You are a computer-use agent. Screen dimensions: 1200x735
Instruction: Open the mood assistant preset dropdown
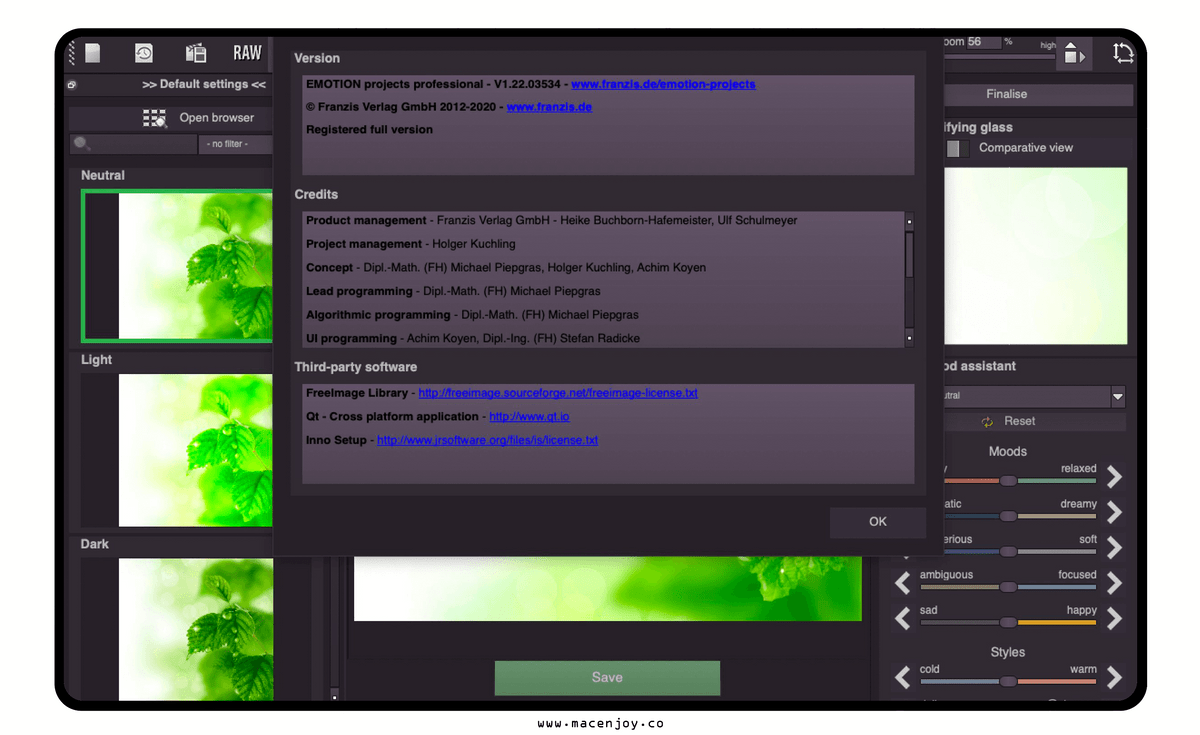click(1117, 396)
